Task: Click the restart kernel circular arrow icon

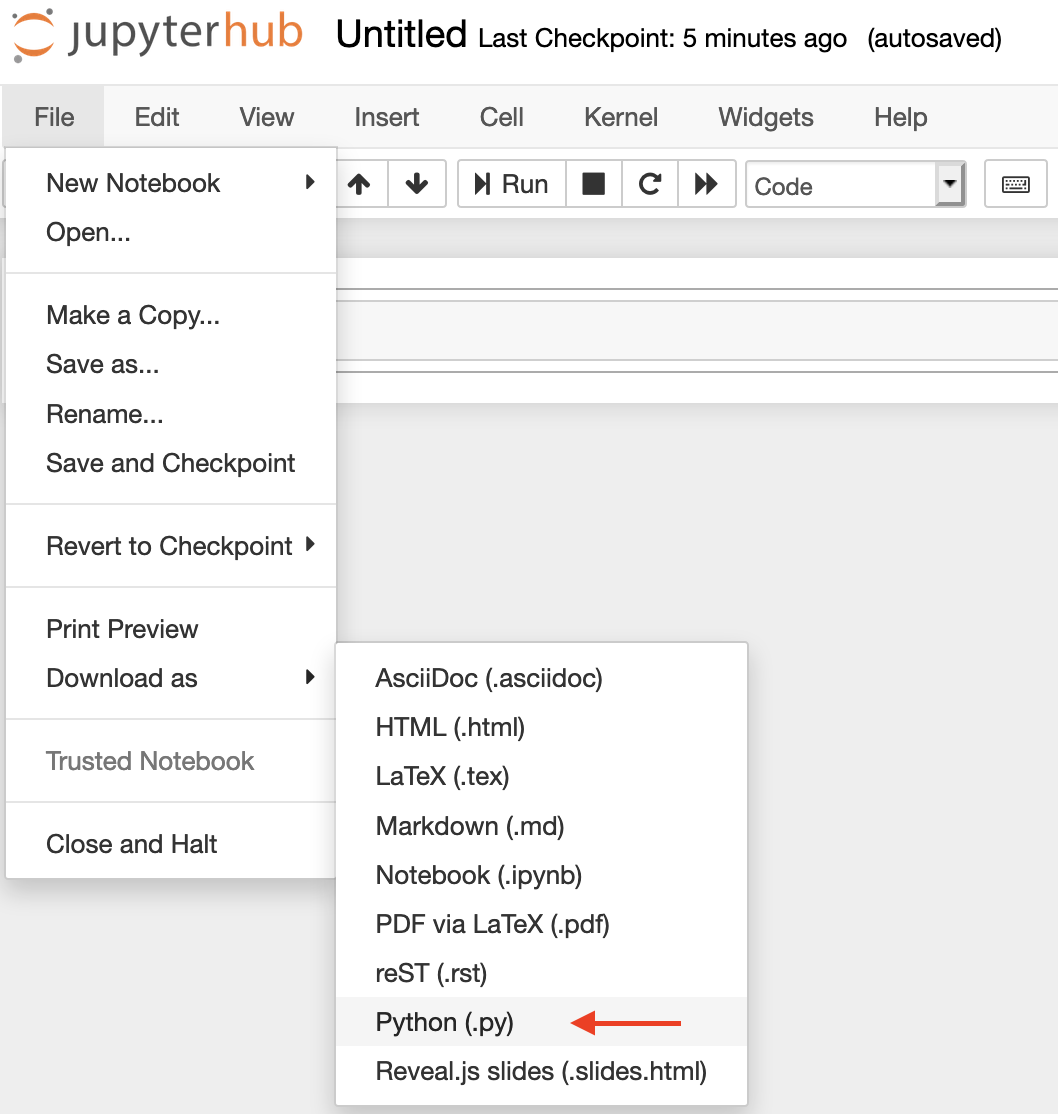Action: 649,184
